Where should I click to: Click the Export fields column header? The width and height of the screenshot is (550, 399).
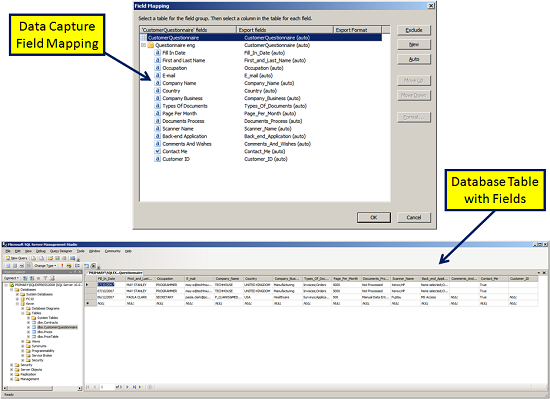click(285, 30)
